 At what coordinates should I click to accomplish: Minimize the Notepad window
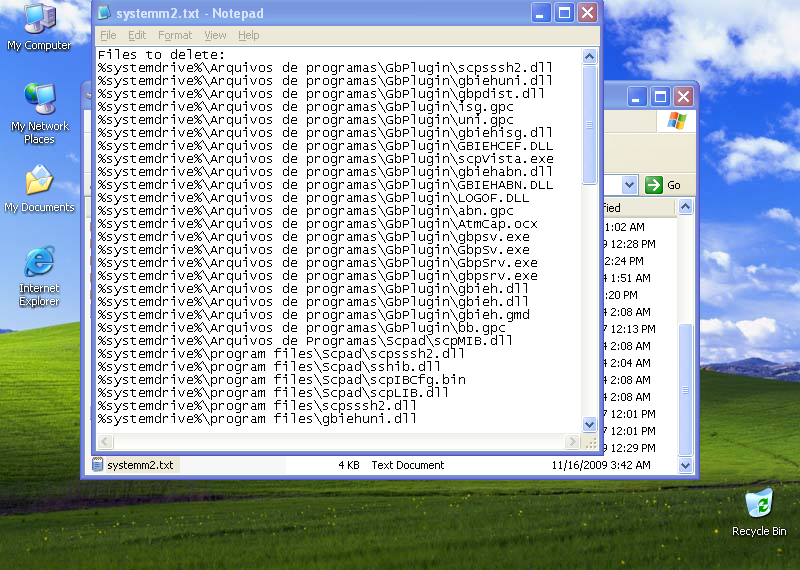[541, 13]
